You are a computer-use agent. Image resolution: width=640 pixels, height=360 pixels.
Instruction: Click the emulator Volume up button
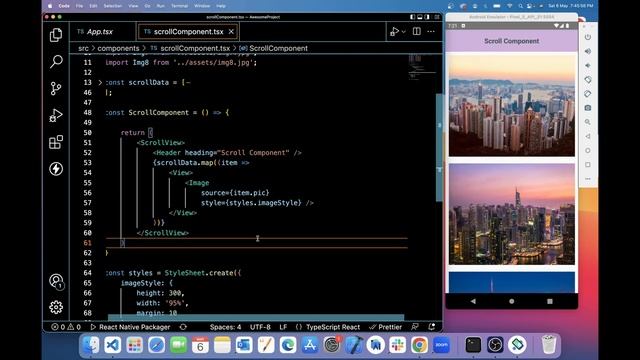pyautogui.click(x=588, y=51)
